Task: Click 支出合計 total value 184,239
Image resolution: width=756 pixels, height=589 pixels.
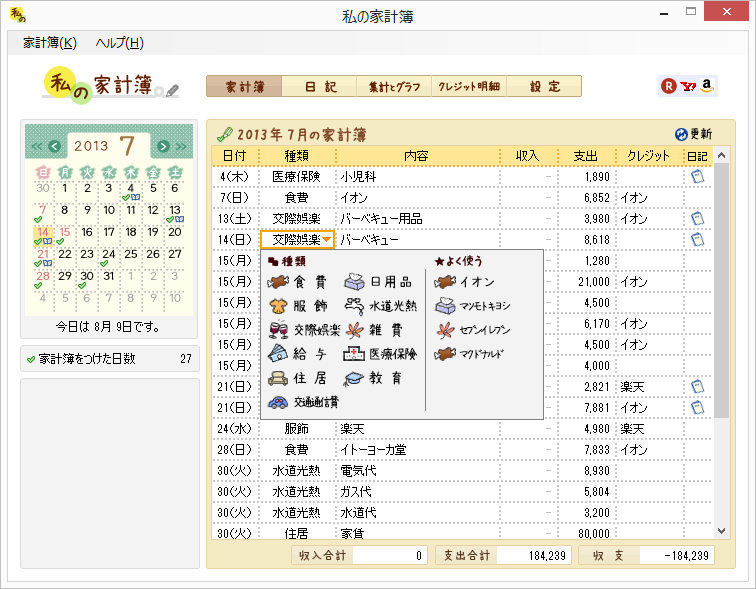Action: [x=534, y=556]
